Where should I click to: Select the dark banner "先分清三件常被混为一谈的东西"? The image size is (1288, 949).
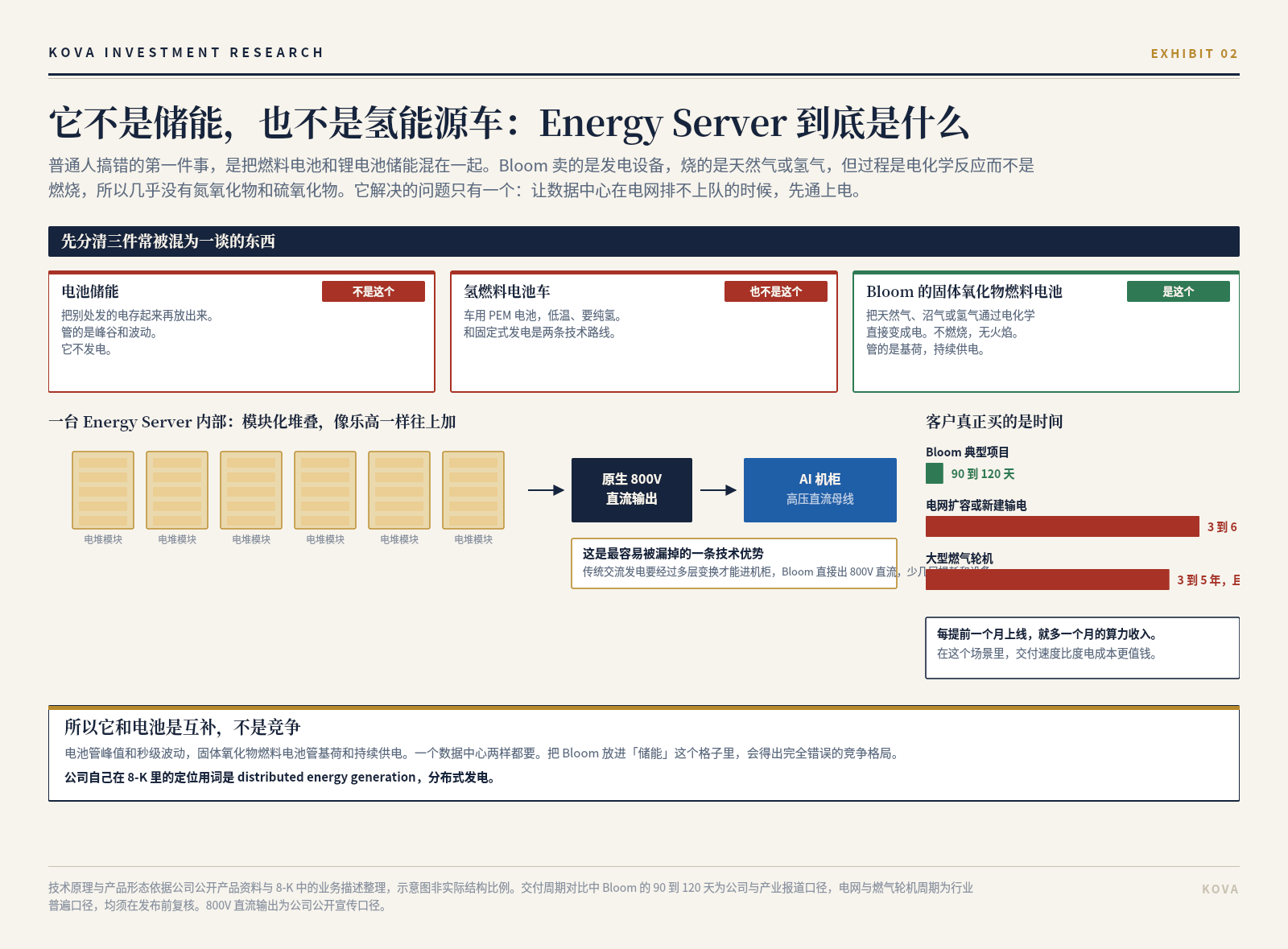(x=644, y=241)
